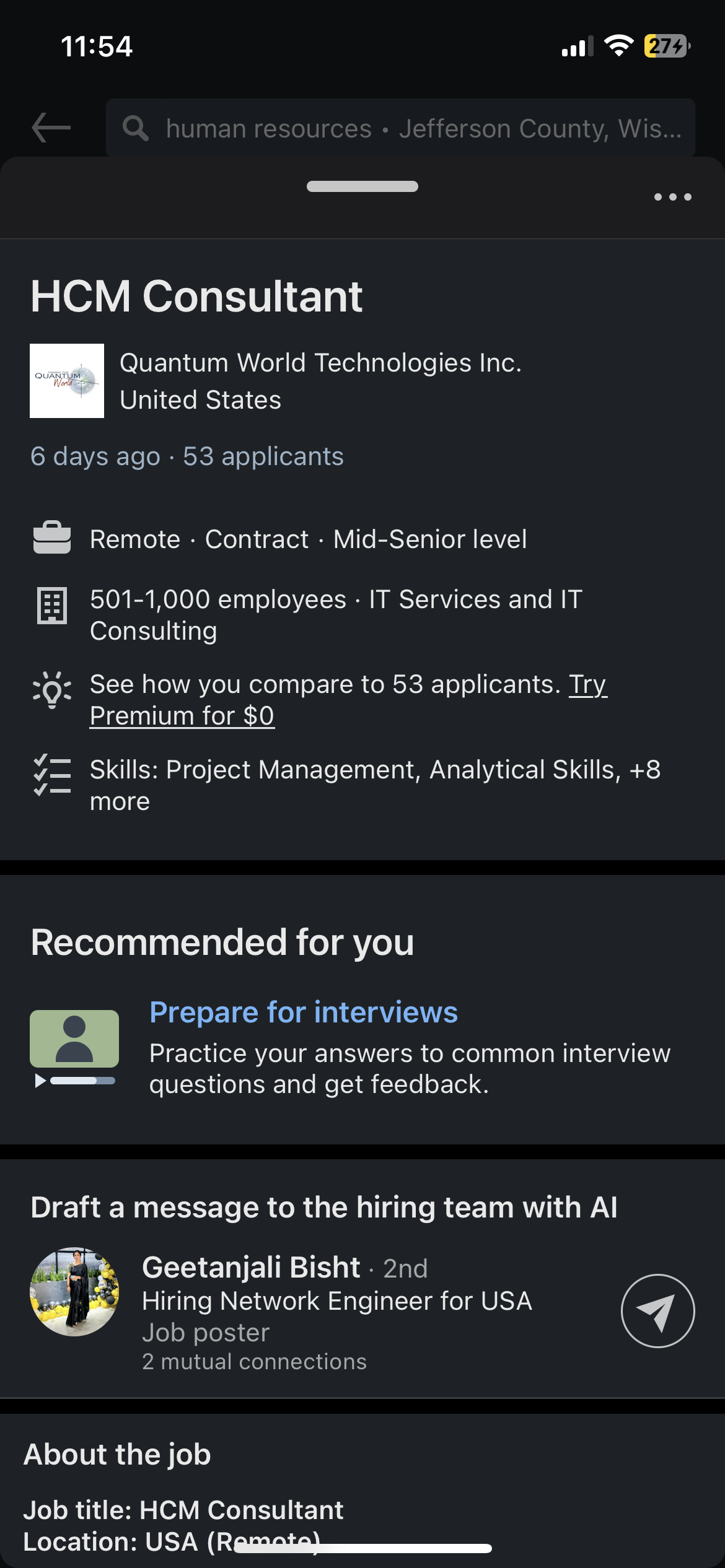Open the Try Premium for $0 link
Image resolution: width=725 pixels, height=1568 pixels.
pos(182,715)
